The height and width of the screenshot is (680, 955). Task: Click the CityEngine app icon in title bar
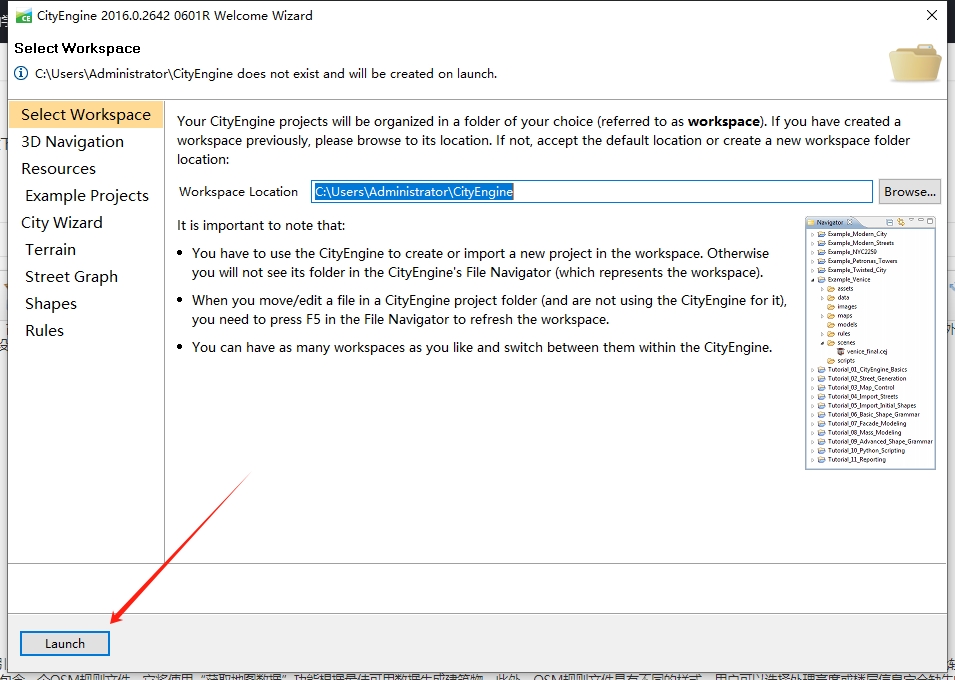[24, 16]
